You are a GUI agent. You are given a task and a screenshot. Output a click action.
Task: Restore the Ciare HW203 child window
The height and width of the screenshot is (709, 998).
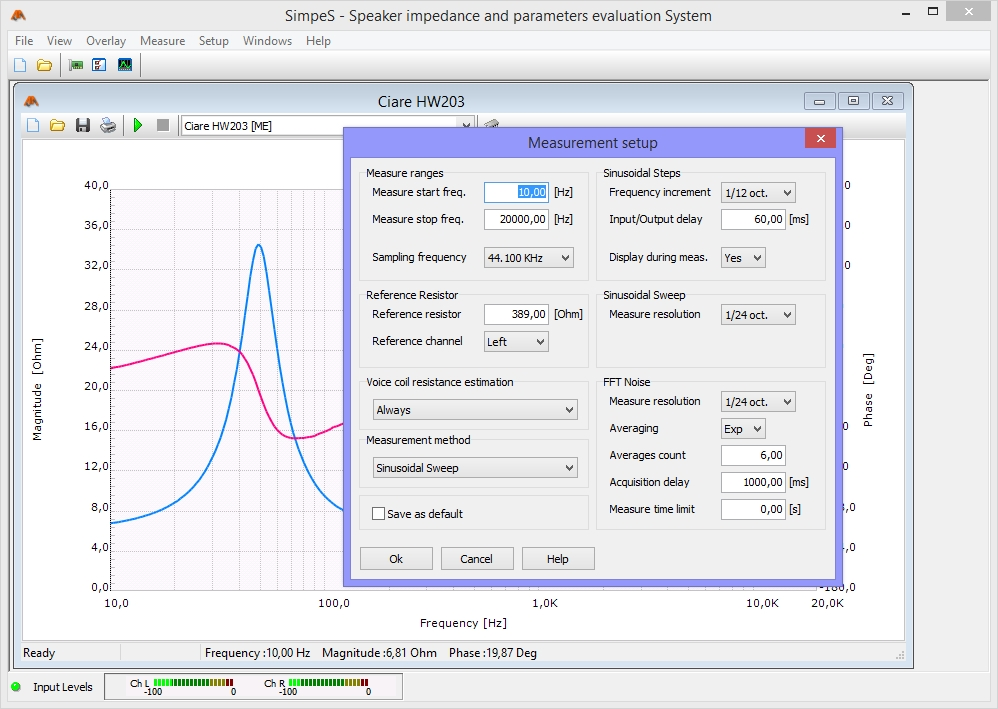coord(854,101)
